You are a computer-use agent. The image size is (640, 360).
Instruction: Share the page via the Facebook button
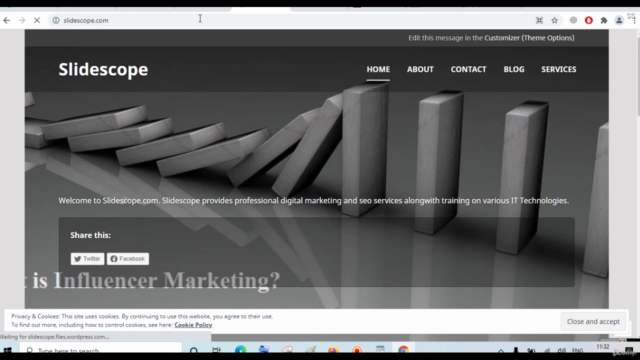pyautogui.click(x=128, y=259)
